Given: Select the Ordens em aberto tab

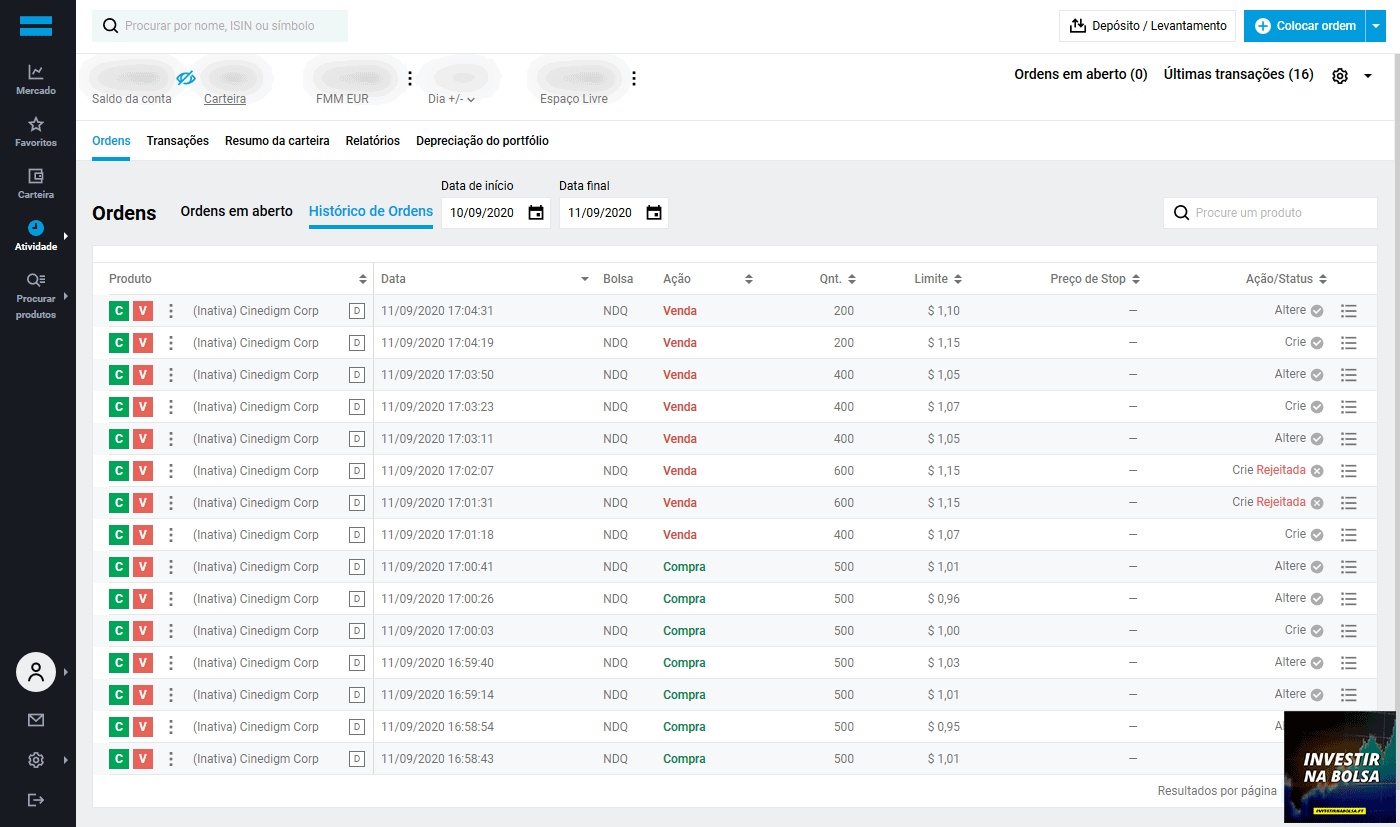Looking at the screenshot, I should click(236, 211).
